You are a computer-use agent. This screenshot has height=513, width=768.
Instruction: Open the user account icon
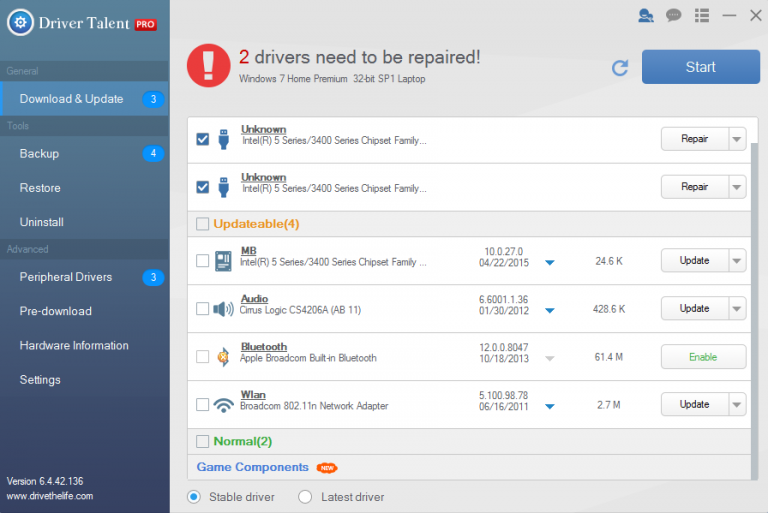pyautogui.click(x=646, y=15)
